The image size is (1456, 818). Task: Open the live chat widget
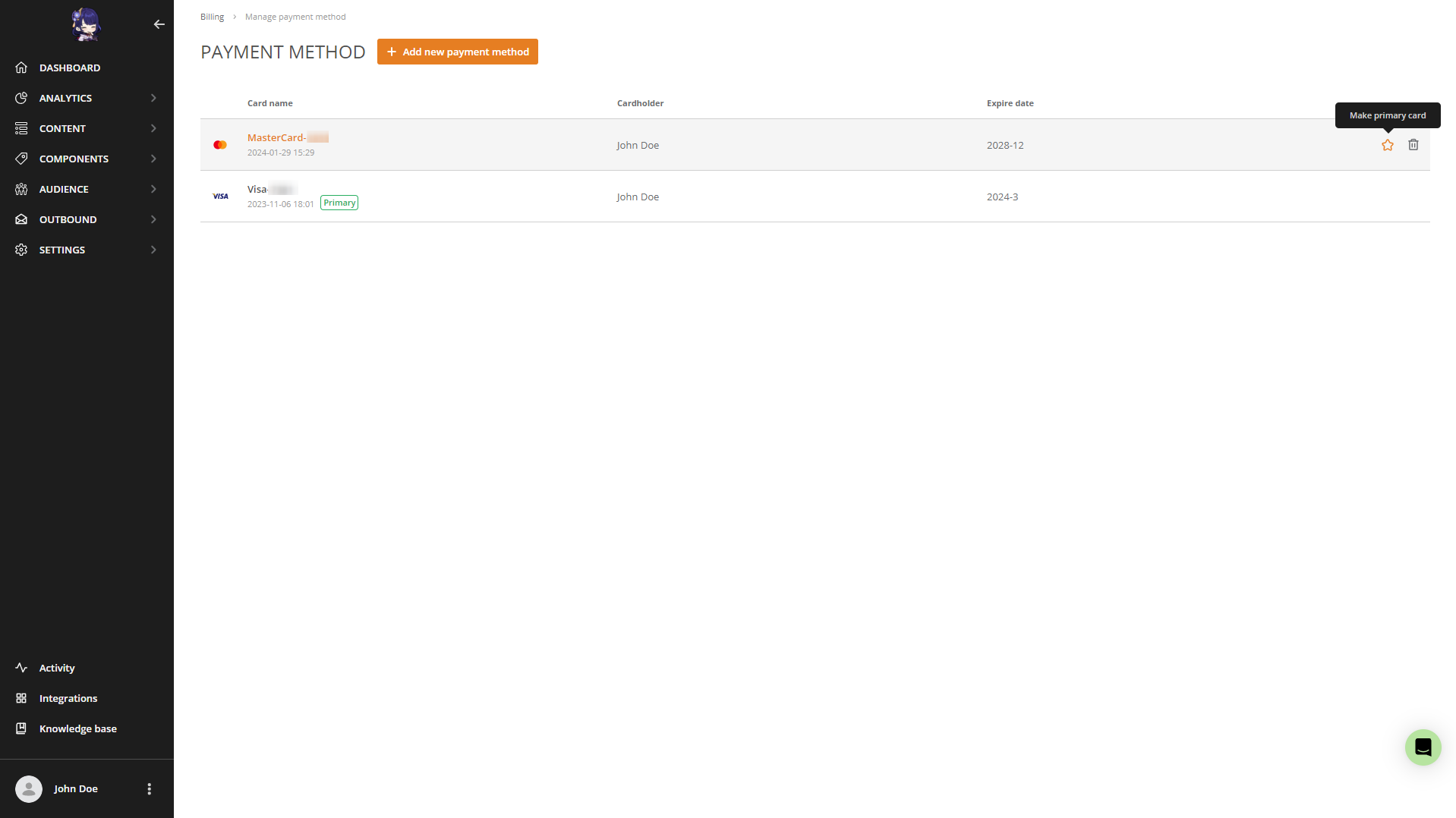1423,747
